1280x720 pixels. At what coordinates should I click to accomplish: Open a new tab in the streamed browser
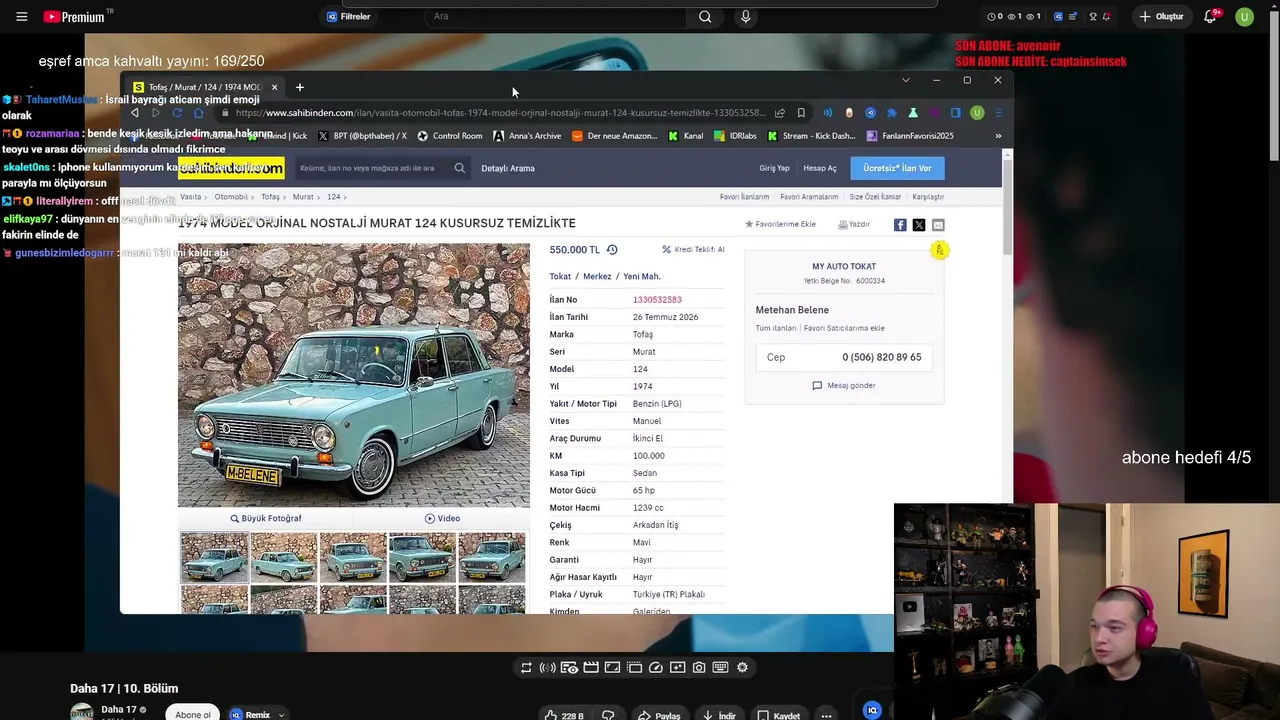click(299, 87)
